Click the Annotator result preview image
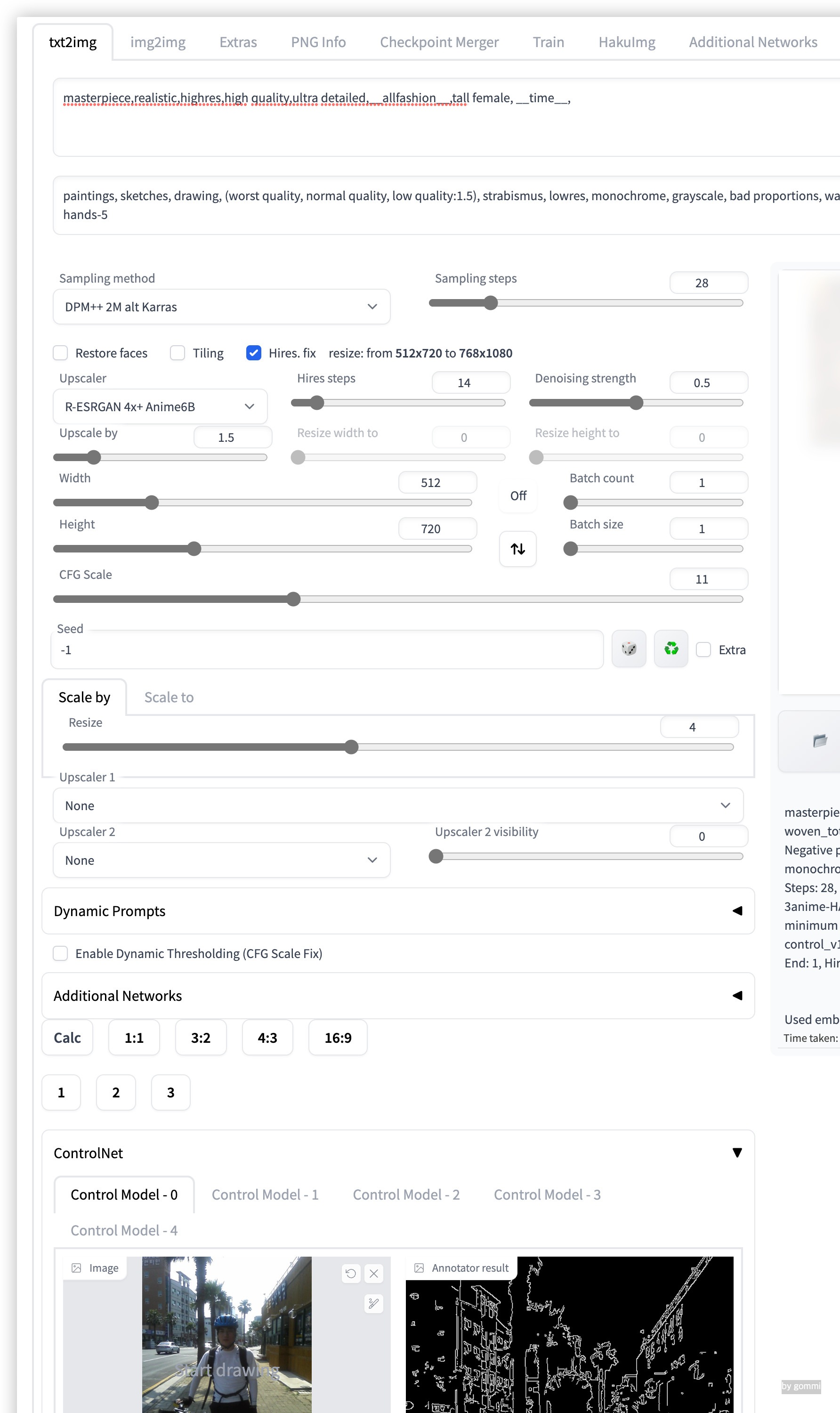 [x=569, y=1335]
